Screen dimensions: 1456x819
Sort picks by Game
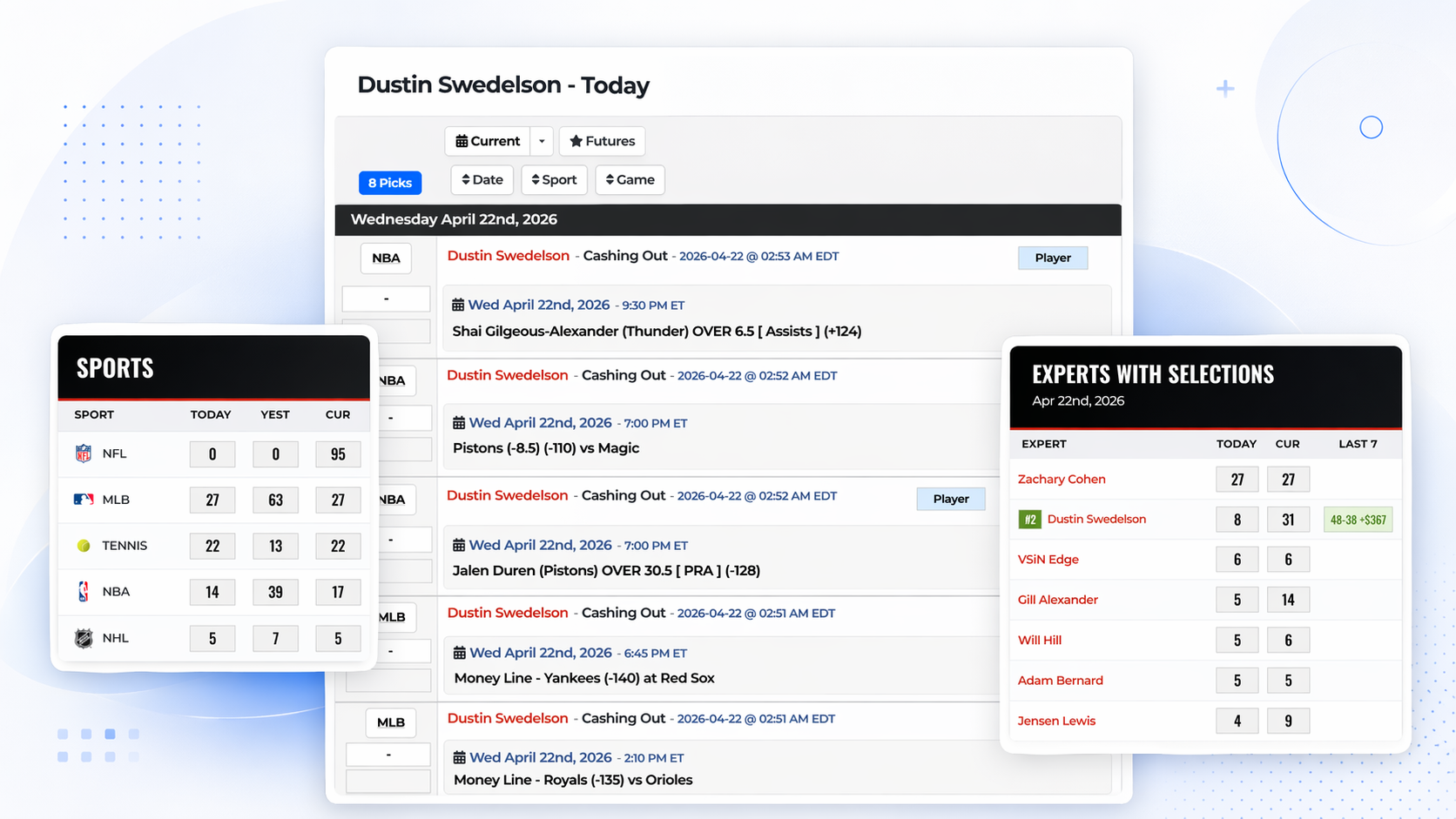[630, 180]
